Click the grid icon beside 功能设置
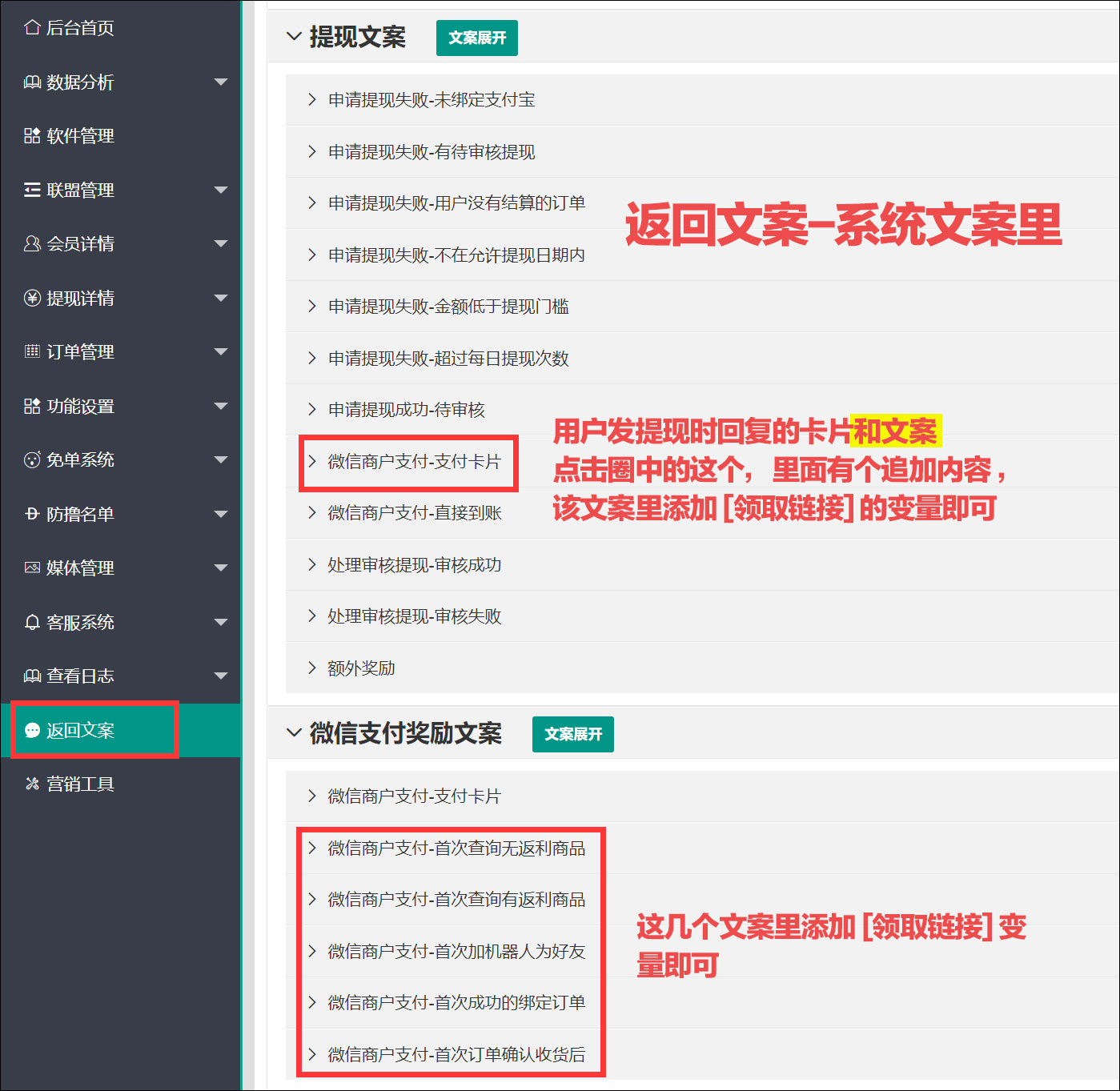Viewport: 1120px width, 1091px height. (x=32, y=407)
